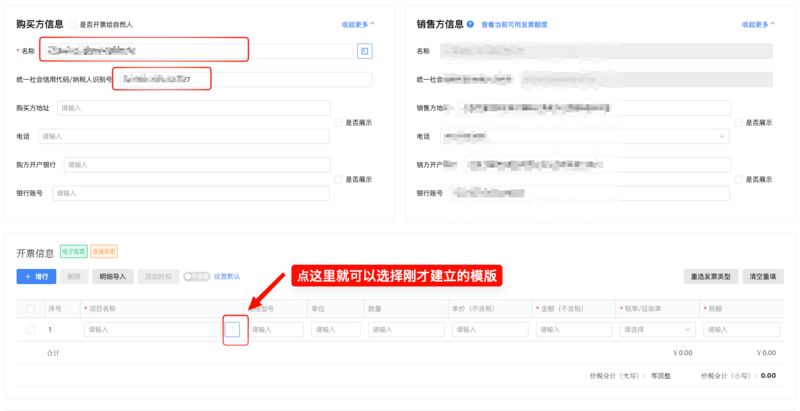
Task: Tick the checkbox for item row 1
Action: (30, 329)
